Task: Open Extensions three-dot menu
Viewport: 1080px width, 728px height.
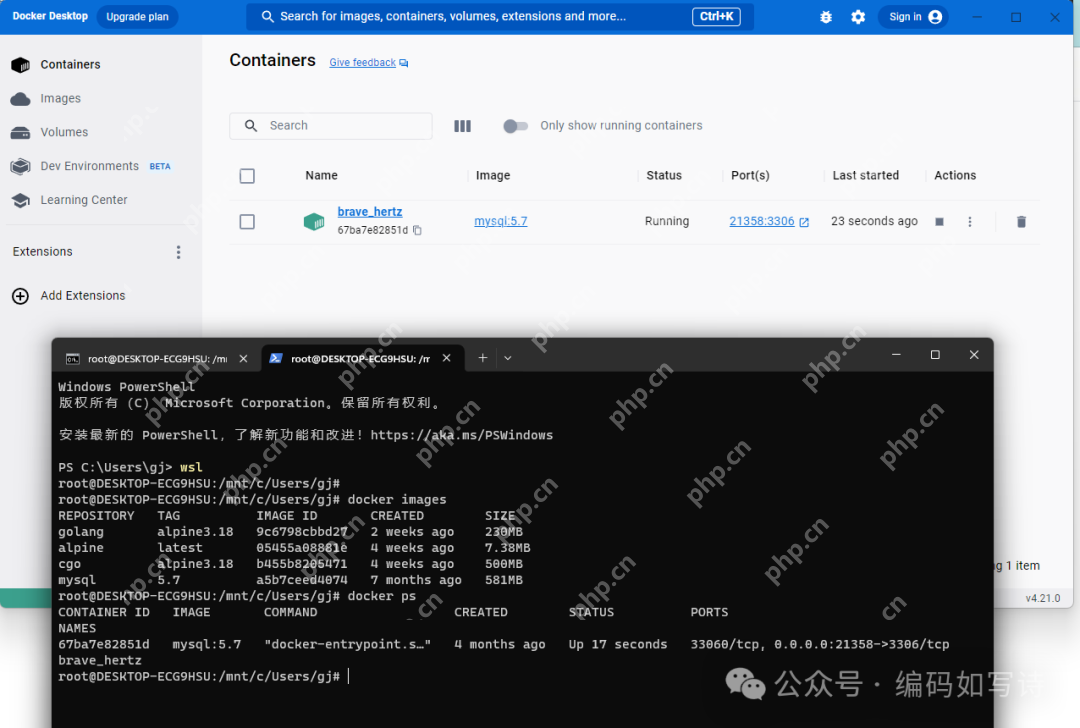Action: tap(178, 252)
